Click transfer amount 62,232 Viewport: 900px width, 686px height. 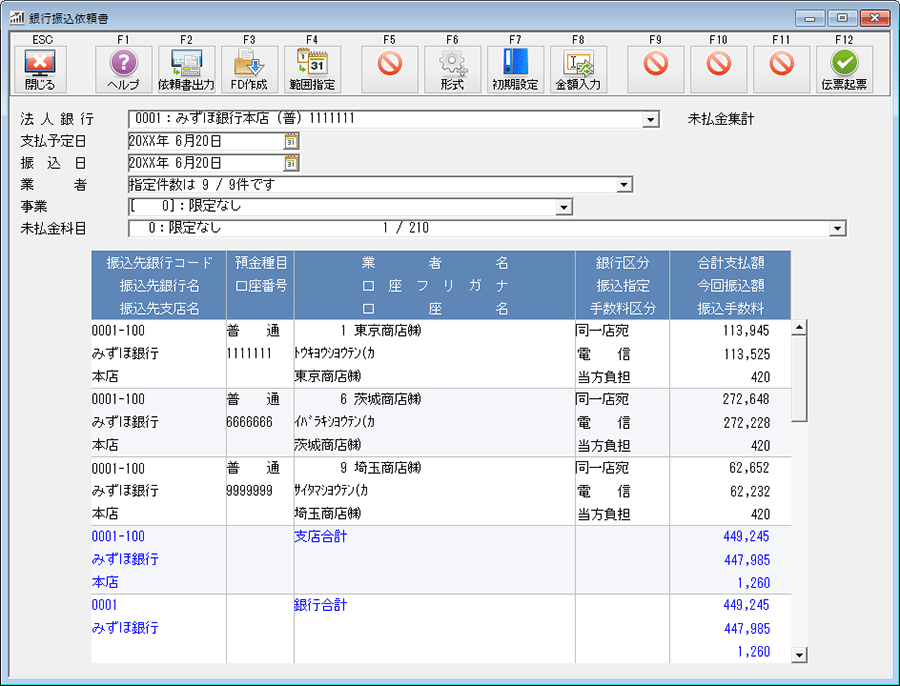tap(750, 492)
